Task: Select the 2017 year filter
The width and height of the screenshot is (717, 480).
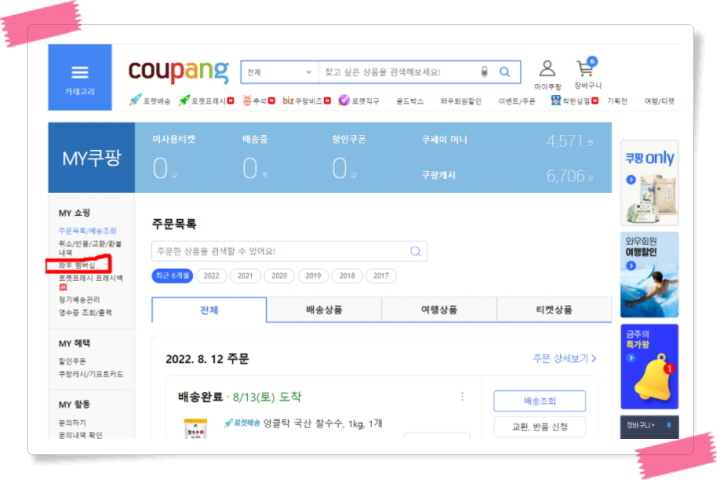Action: click(381, 276)
